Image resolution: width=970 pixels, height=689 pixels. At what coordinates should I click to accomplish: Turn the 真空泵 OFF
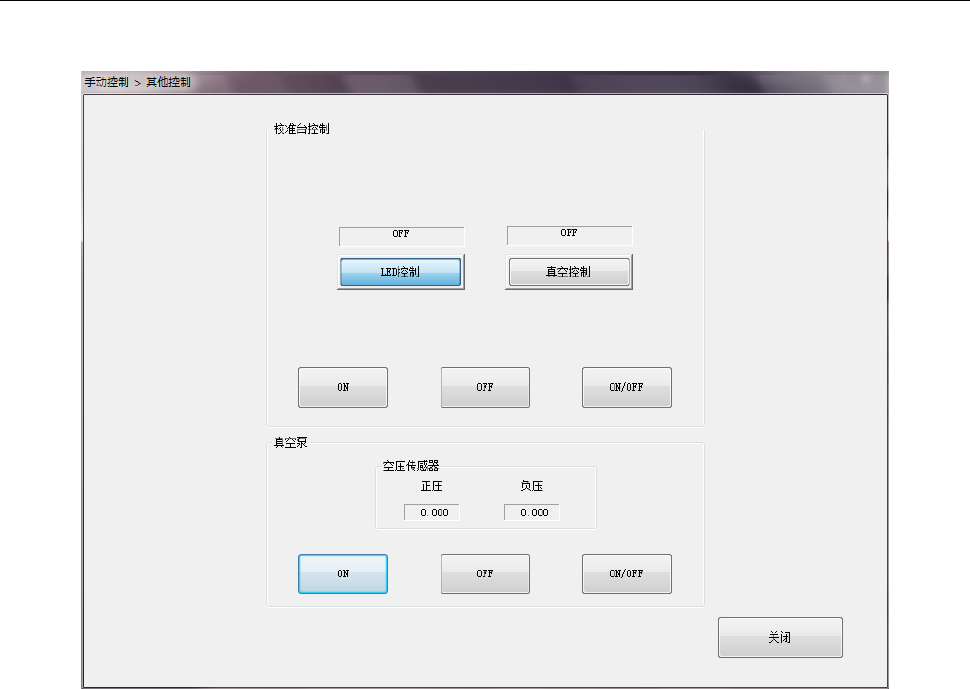point(485,574)
